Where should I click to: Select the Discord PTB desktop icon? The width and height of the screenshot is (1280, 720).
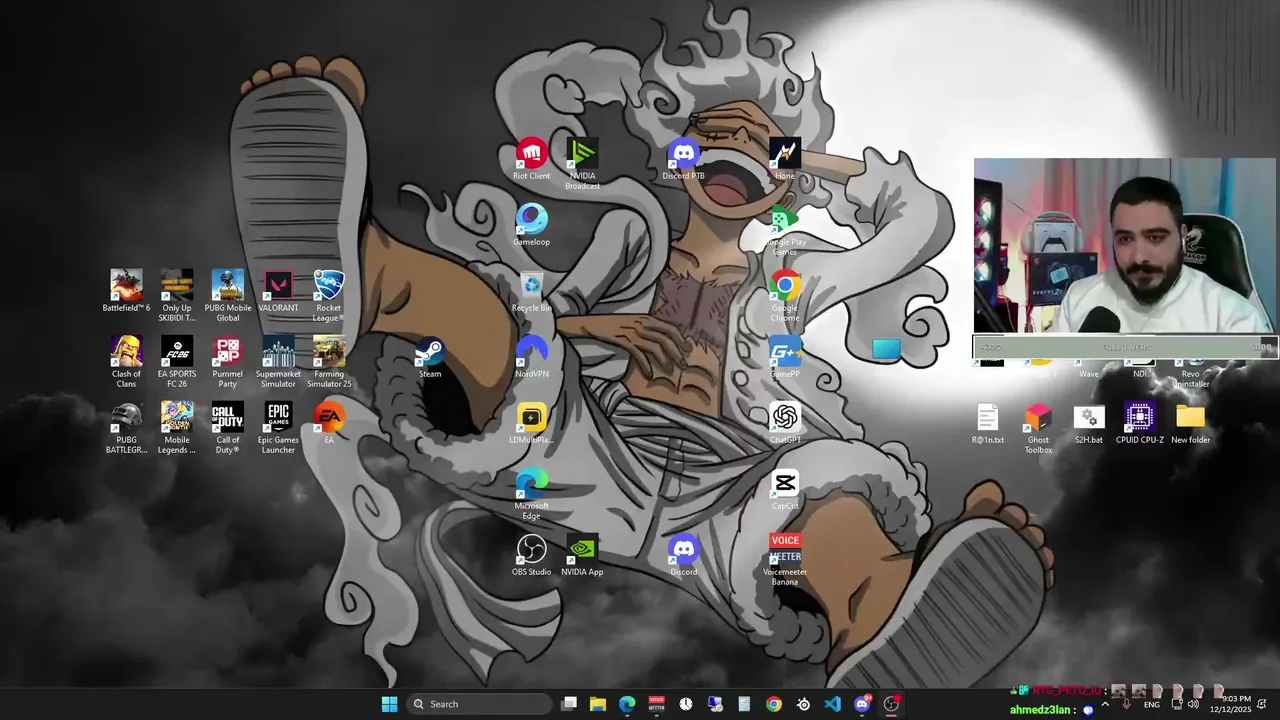683,160
